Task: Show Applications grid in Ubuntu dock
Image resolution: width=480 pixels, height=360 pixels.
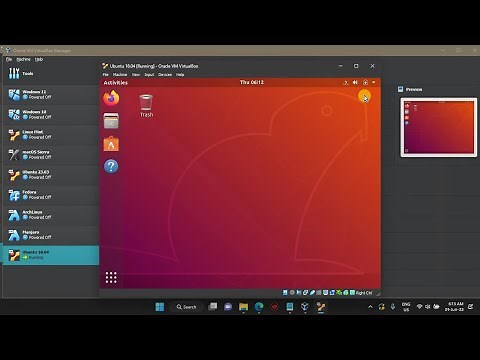Action: point(111,277)
